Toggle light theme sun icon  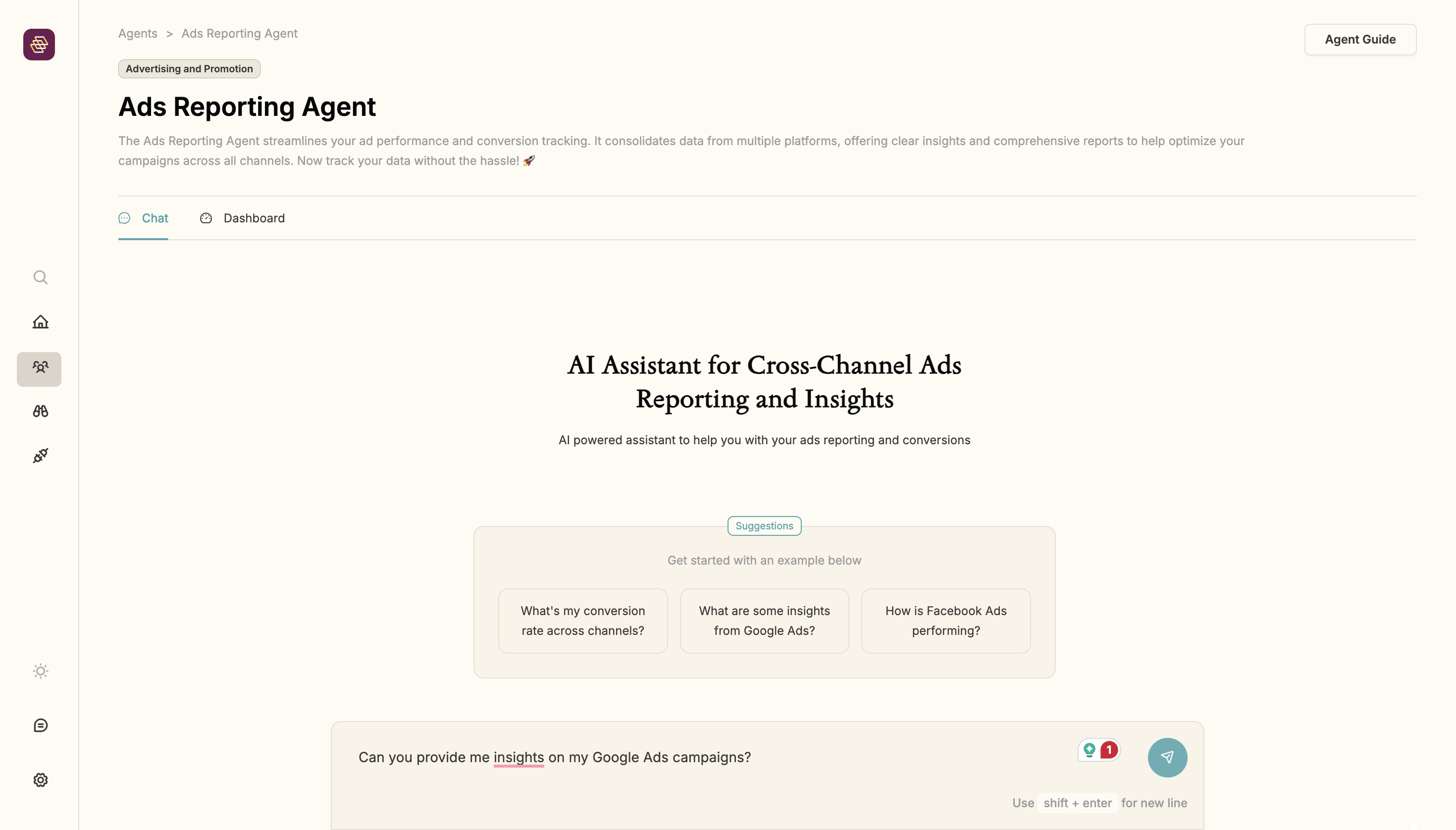(40, 671)
